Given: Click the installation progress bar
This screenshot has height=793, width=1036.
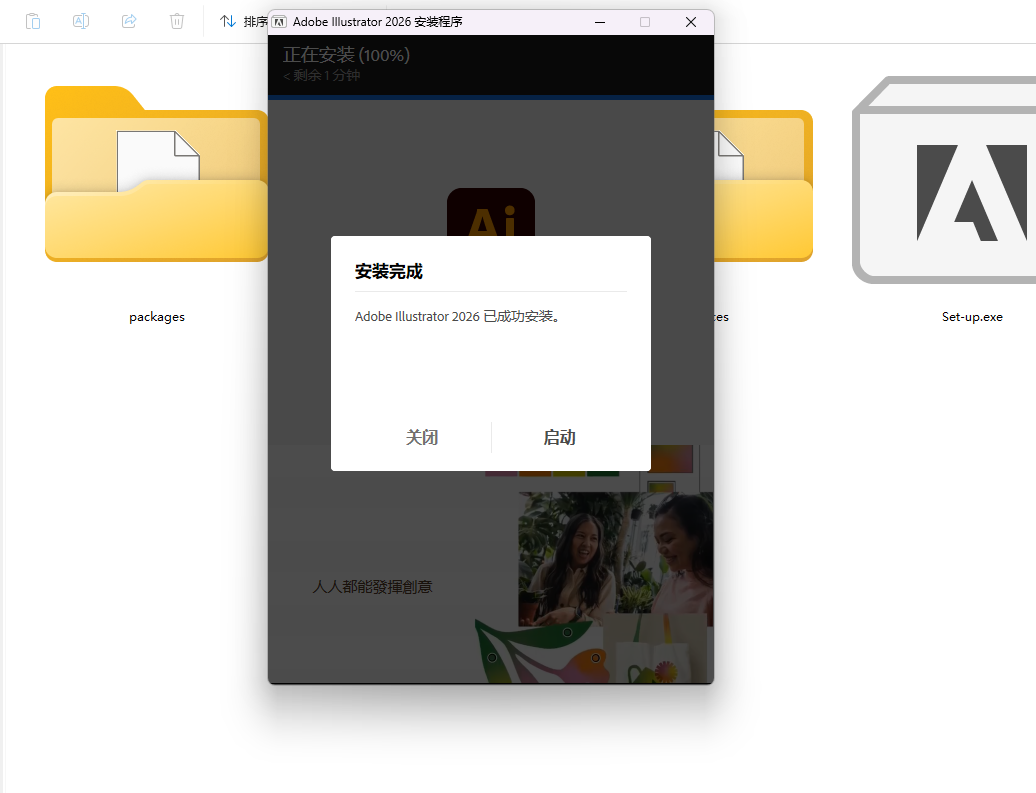Looking at the screenshot, I should (491, 97).
